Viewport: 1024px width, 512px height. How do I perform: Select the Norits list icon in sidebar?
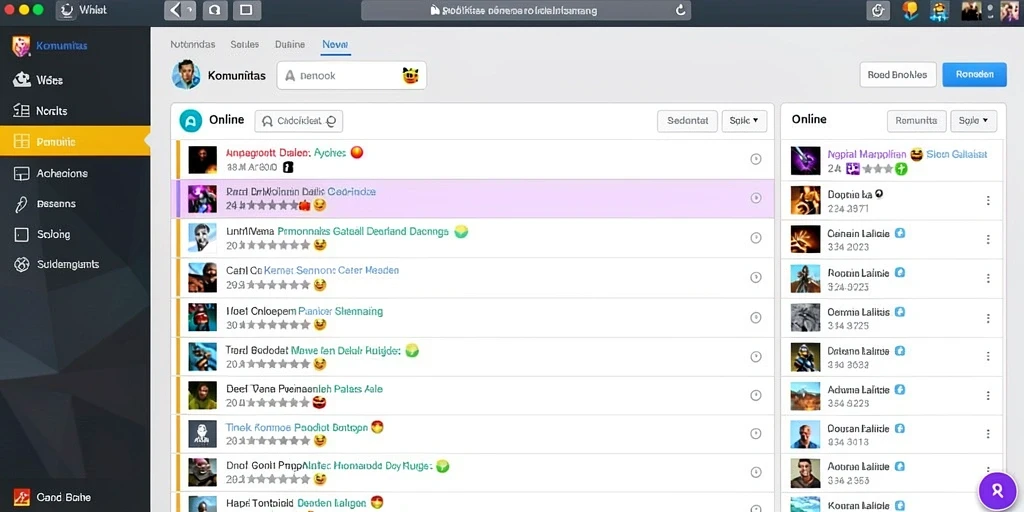click(x=22, y=111)
